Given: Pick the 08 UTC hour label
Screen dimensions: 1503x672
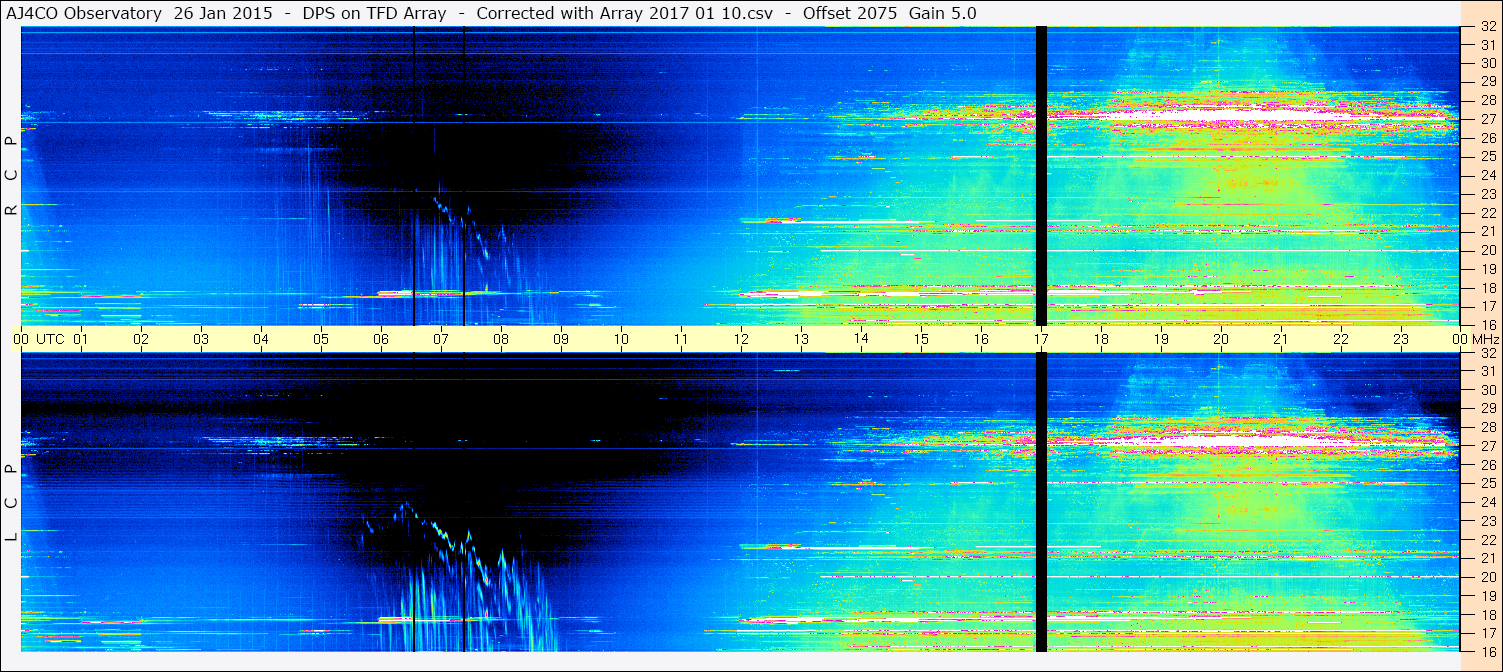Looking at the screenshot, I should click(x=501, y=339).
